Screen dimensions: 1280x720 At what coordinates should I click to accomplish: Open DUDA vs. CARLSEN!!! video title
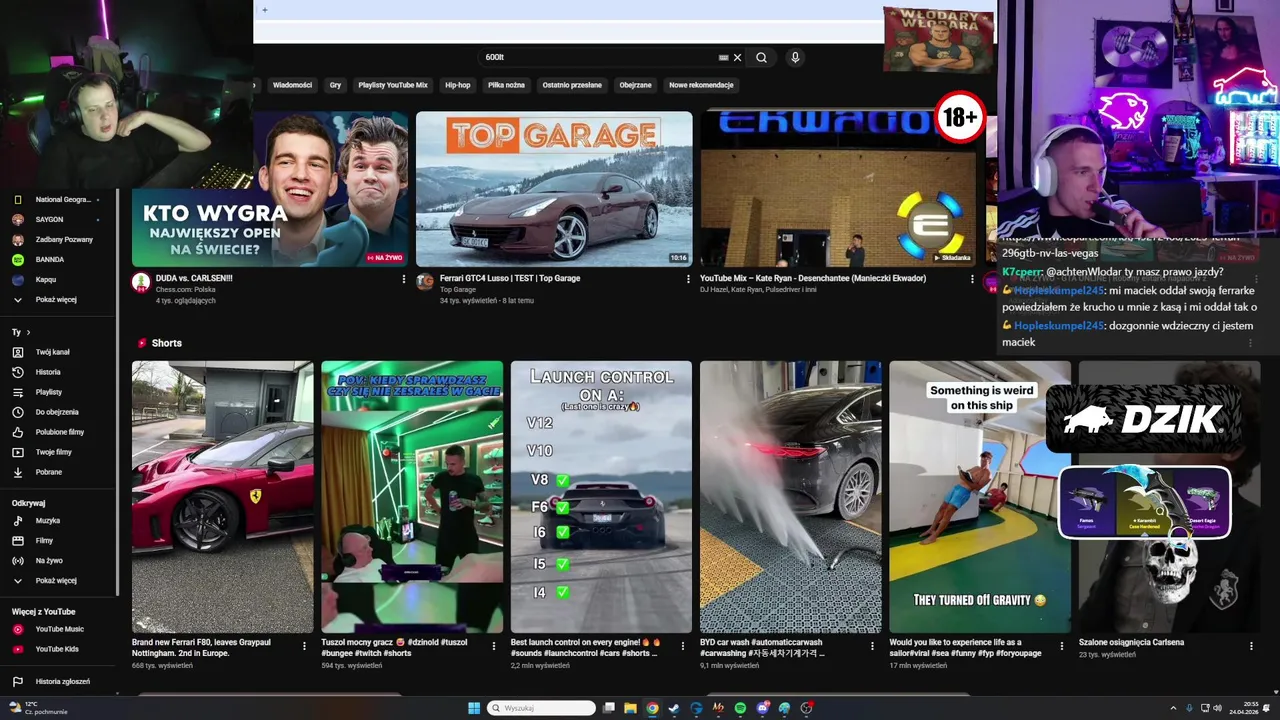pos(194,278)
